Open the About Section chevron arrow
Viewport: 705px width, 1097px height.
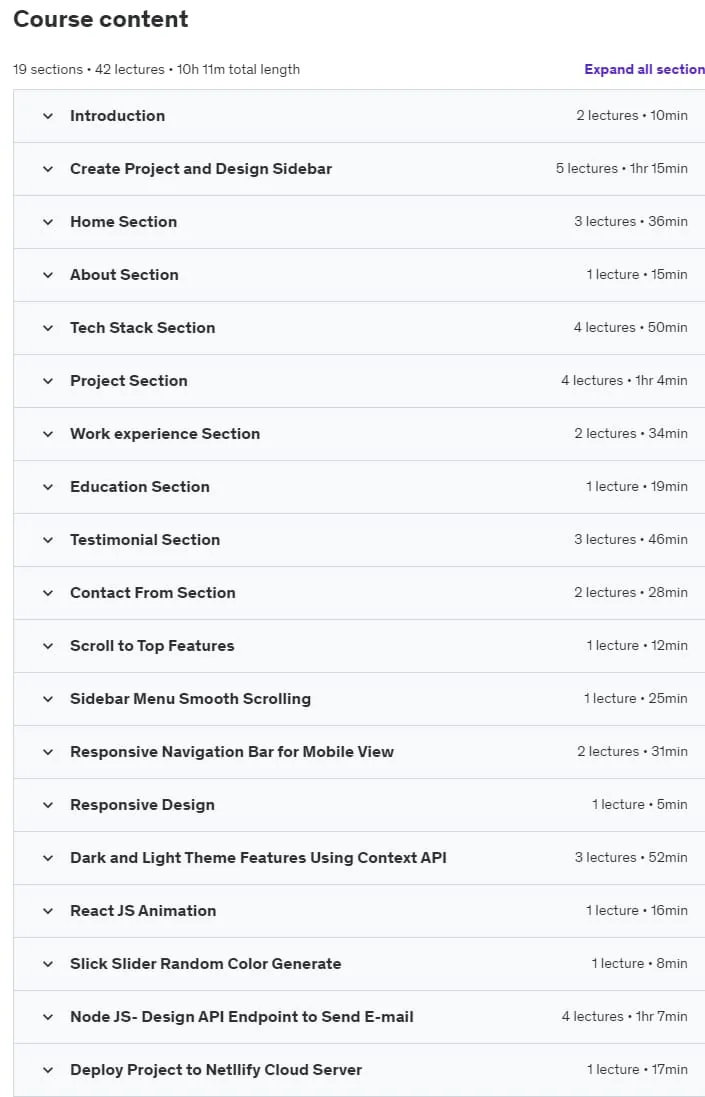coord(48,275)
